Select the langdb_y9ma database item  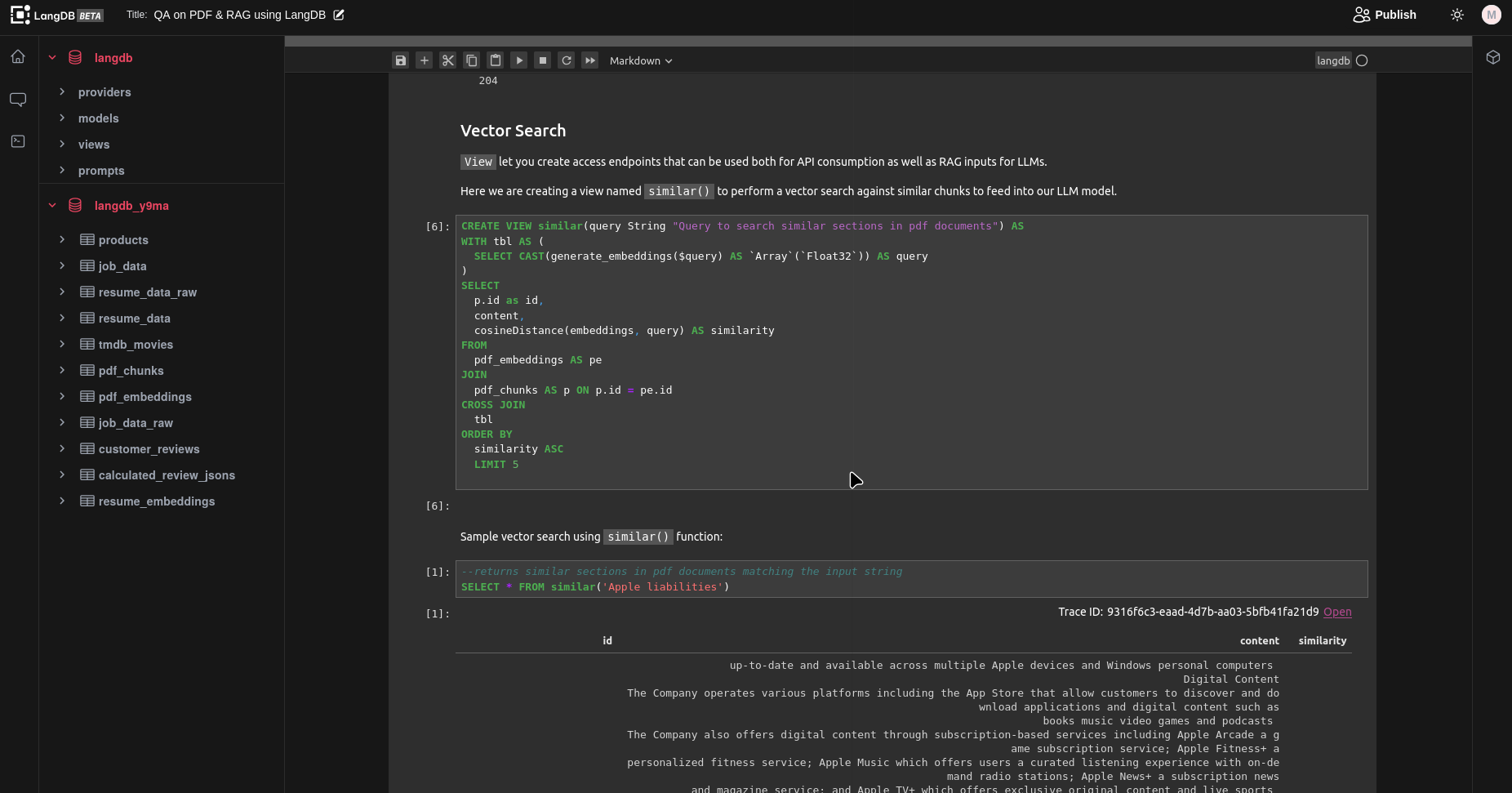point(131,206)
